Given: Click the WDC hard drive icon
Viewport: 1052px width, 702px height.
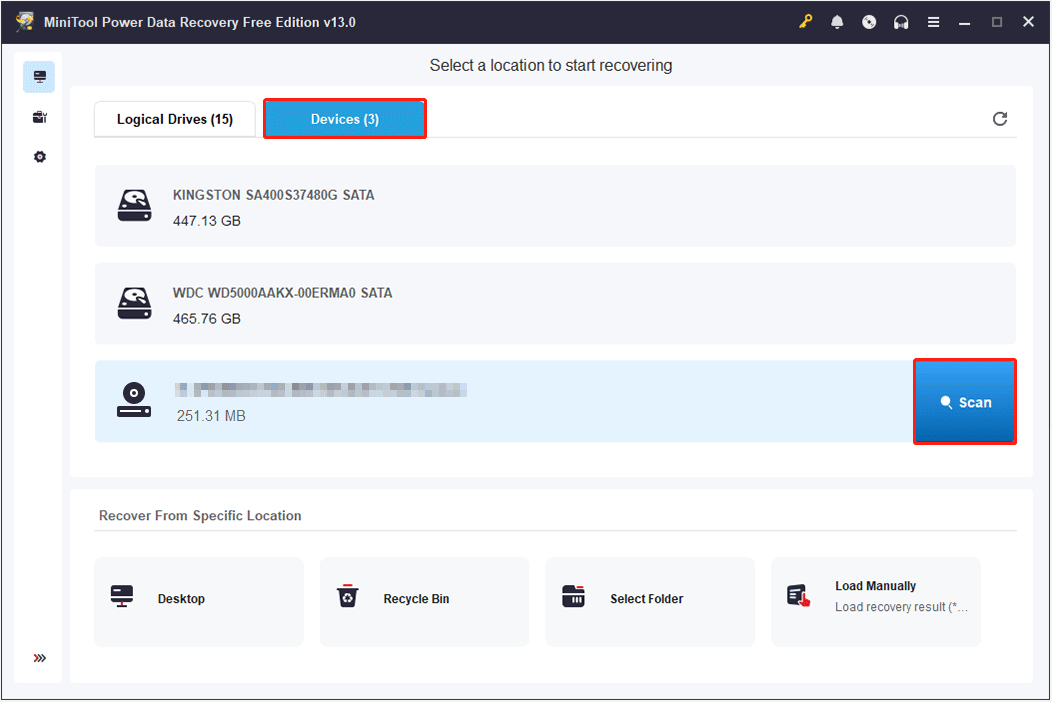Looking at the screenshot, I should [x=134, y=303].
